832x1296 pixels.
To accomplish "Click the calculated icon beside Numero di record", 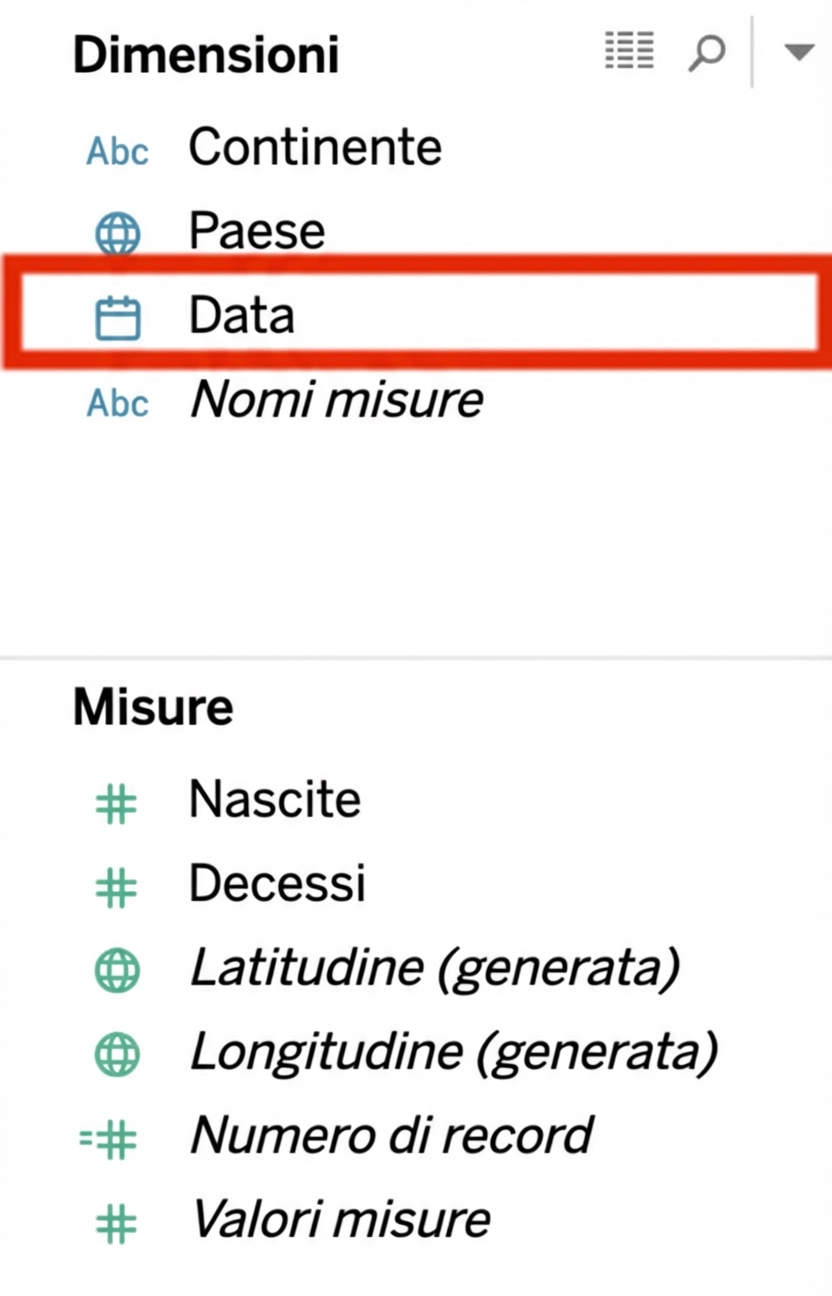I will [x=110, y=1139].
